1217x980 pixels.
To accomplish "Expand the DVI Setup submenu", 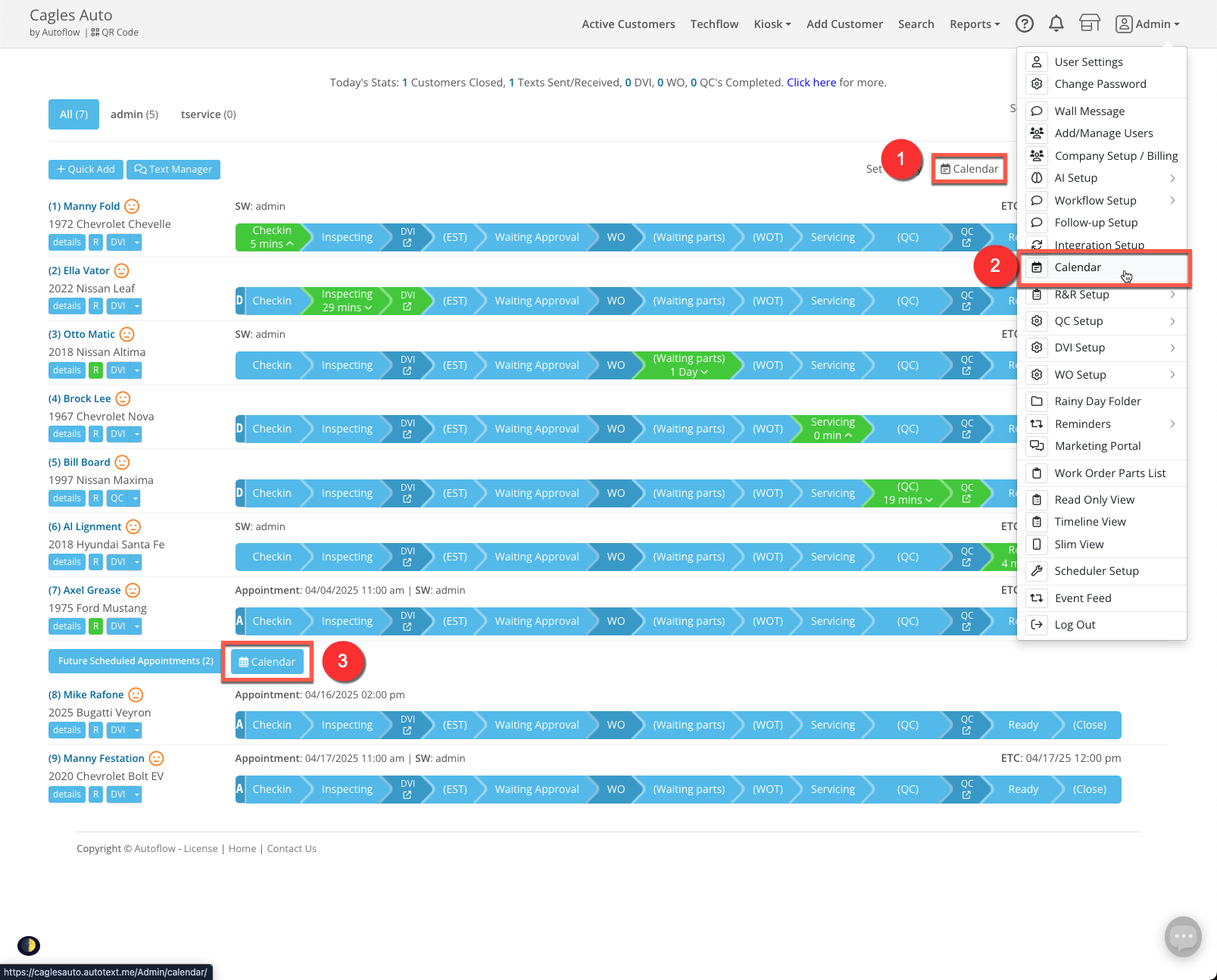I will [1172, 348].
